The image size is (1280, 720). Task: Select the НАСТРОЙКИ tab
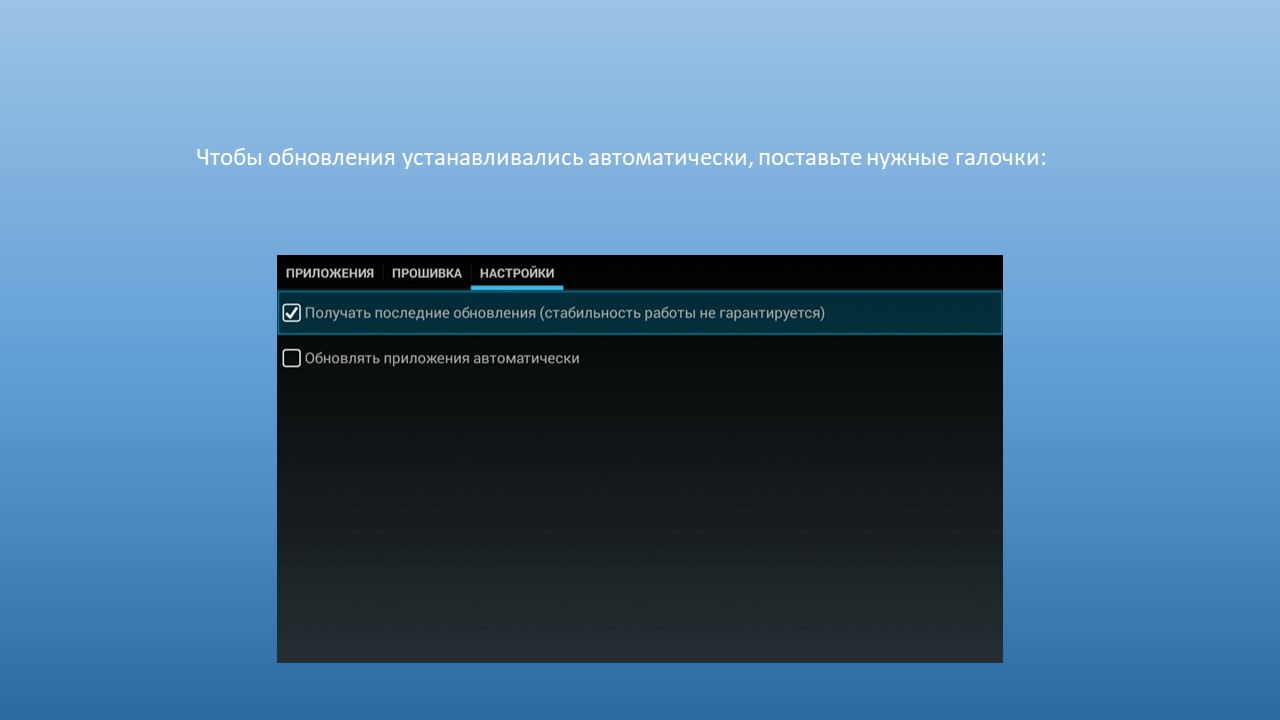pyautogui.click(x=517, y=273)
